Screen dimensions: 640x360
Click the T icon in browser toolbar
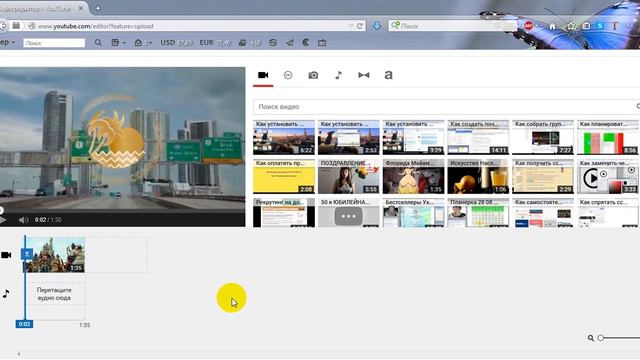pyautogui.click(x=615, y=26)
